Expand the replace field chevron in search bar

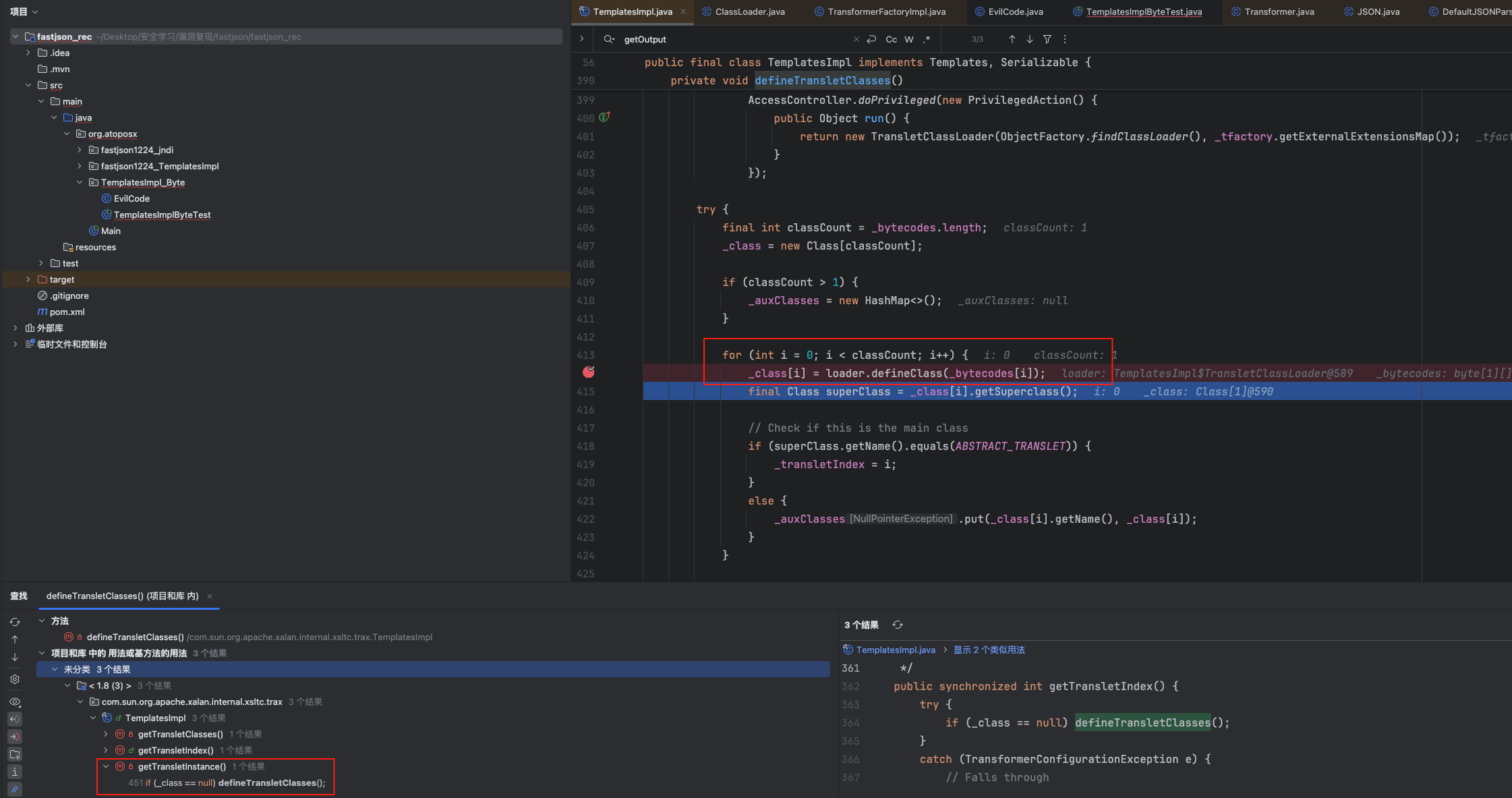581,39
